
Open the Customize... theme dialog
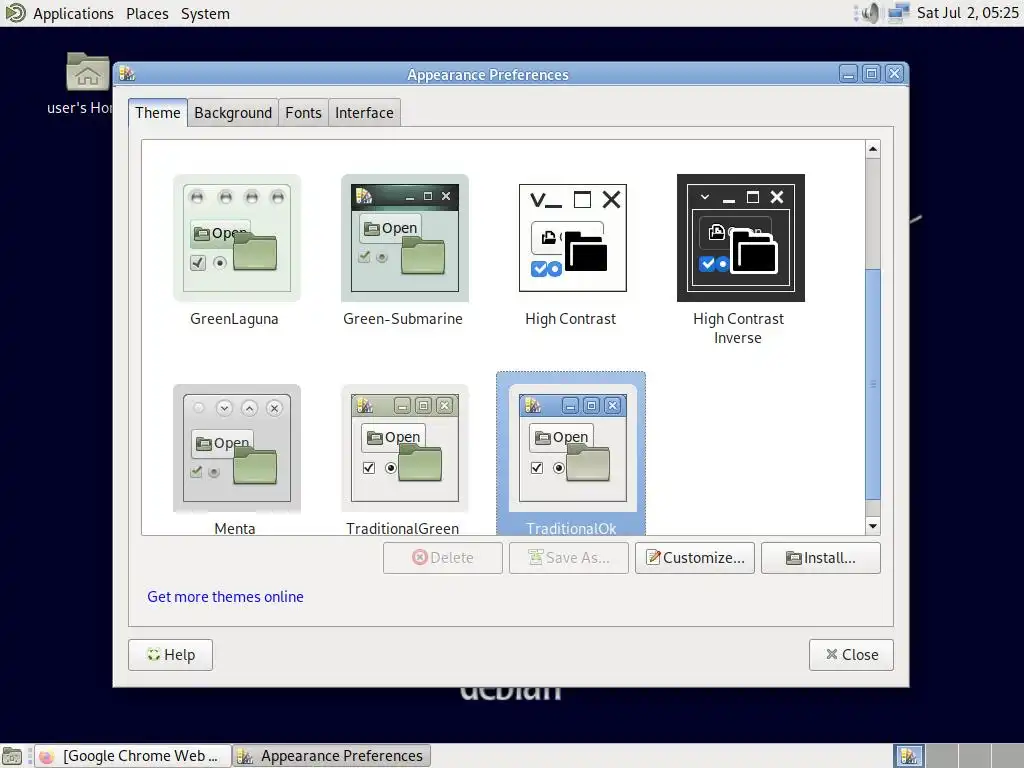[x=695, y=558]
